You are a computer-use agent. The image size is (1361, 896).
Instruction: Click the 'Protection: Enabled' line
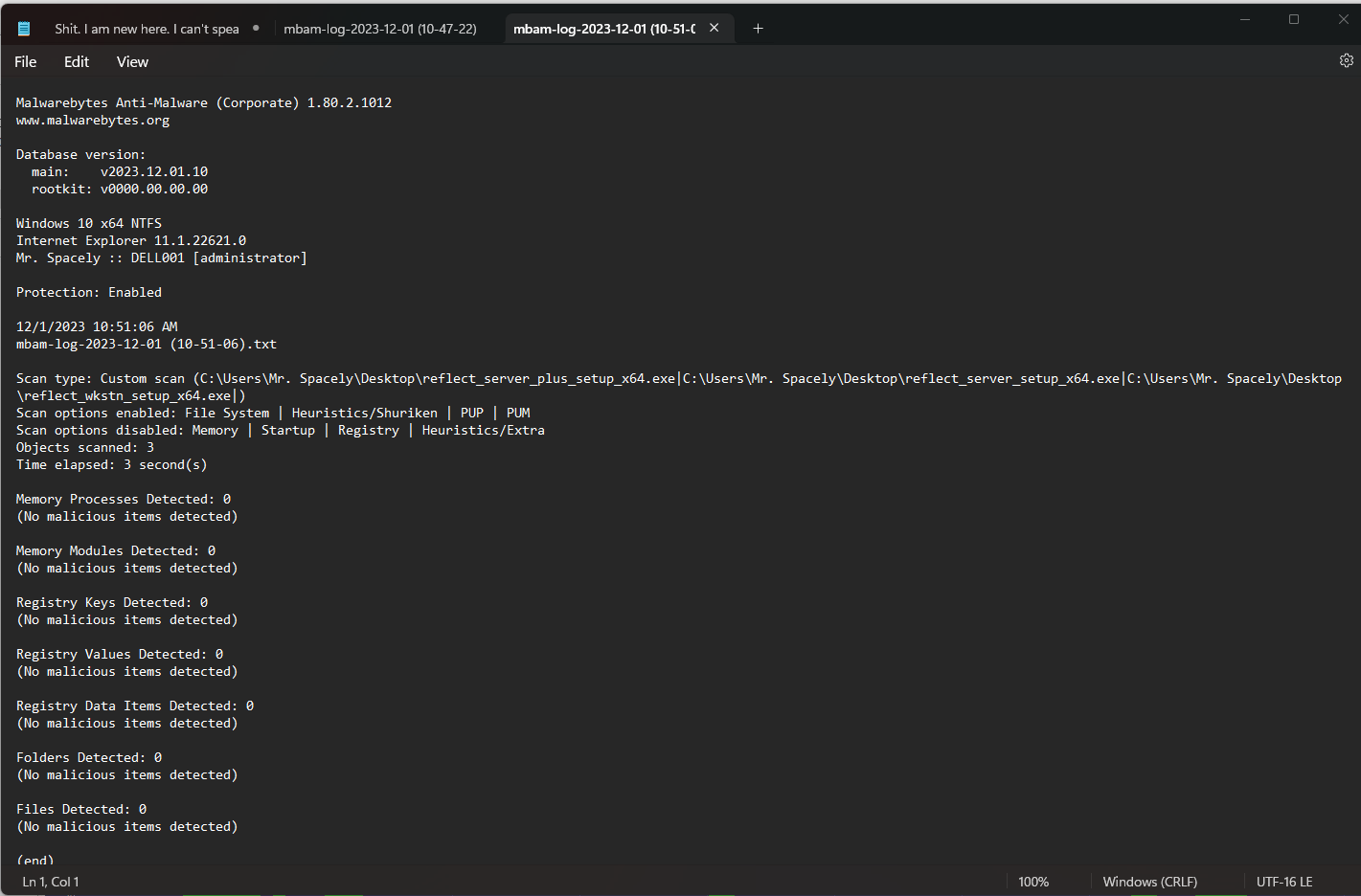[x=89, y=292]
